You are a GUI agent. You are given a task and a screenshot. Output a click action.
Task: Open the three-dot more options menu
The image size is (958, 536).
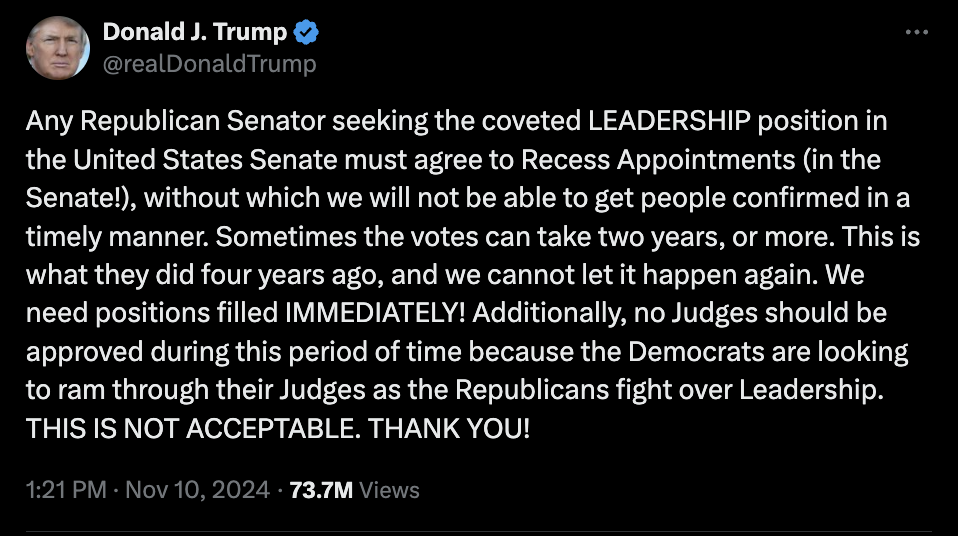click(x=916, y=32)
